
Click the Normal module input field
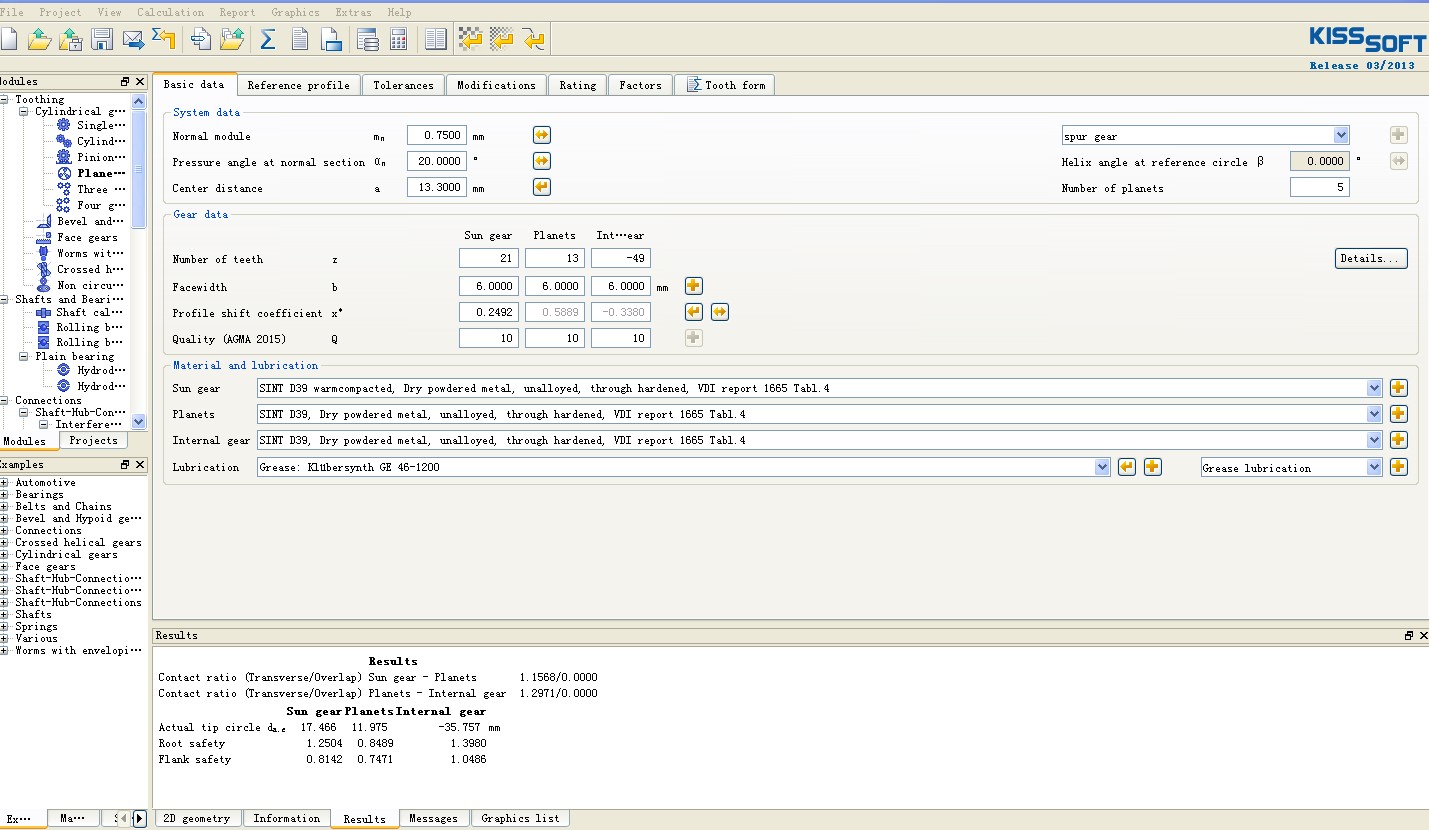pyautogui.click(x=437, y=135)
